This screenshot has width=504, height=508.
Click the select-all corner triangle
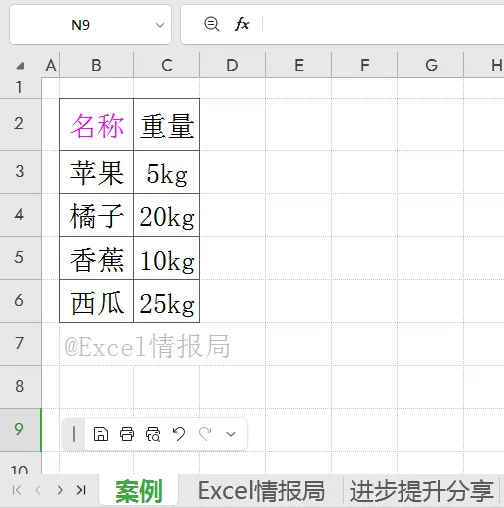(x=20, y=66)
